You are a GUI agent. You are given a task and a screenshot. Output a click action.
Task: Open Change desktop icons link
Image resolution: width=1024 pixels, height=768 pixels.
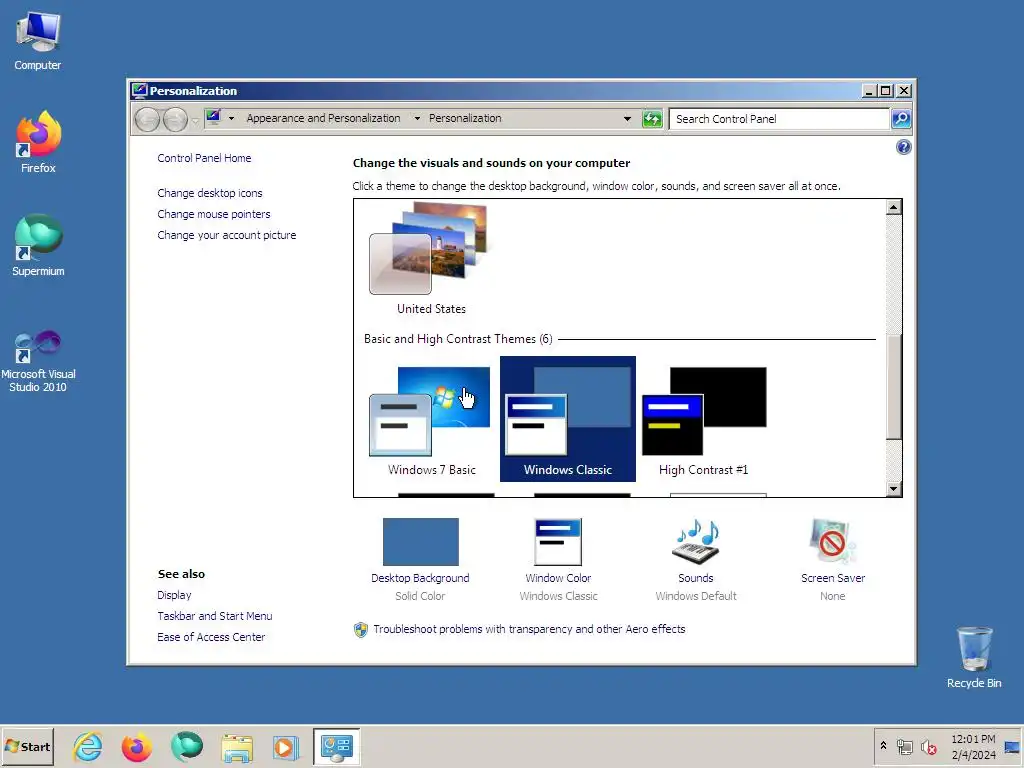click(x=210, y=193)
